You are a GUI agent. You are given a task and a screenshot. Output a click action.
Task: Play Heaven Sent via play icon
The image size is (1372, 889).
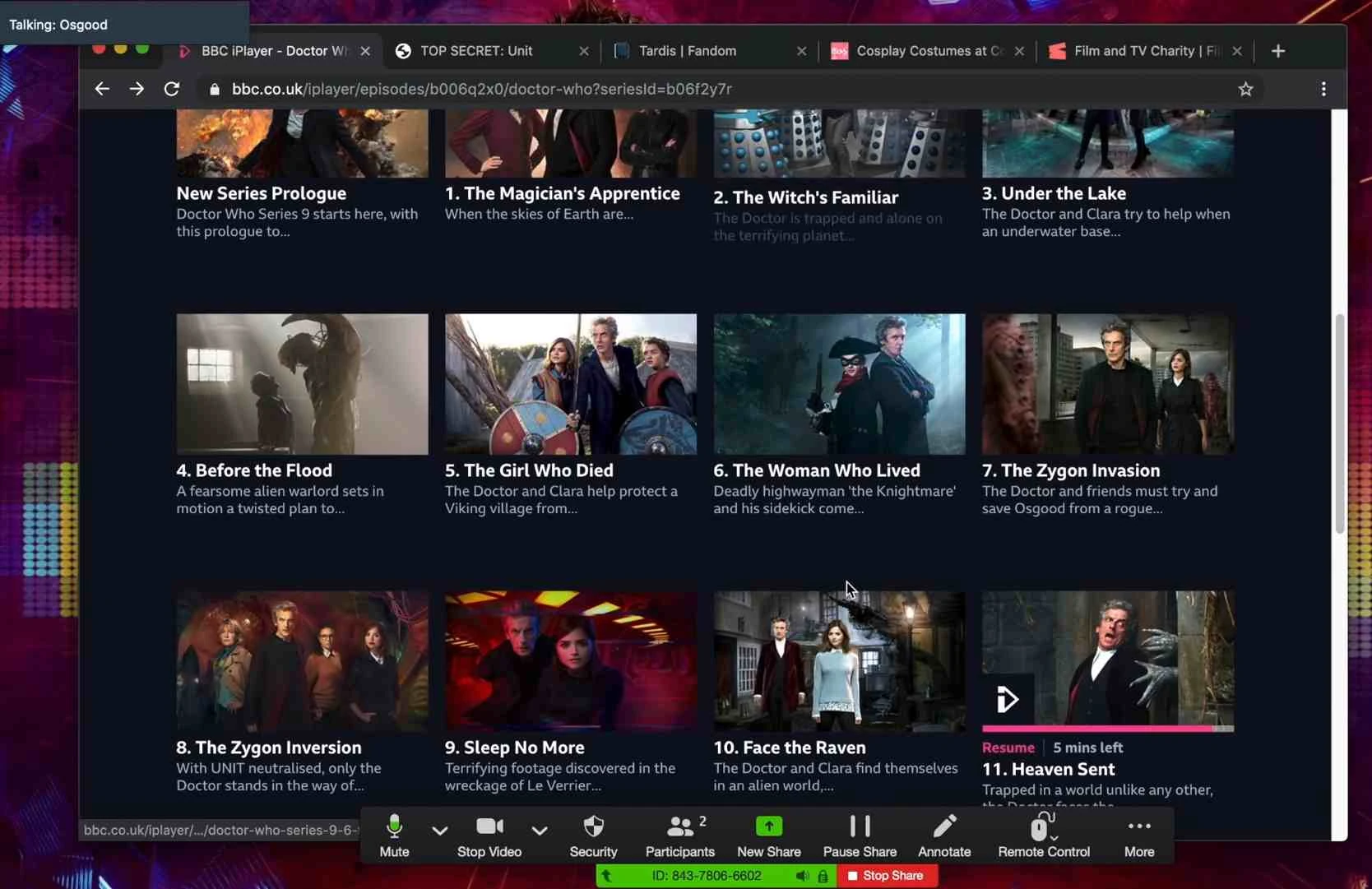pyautogui.click(x=1008, y=700)
